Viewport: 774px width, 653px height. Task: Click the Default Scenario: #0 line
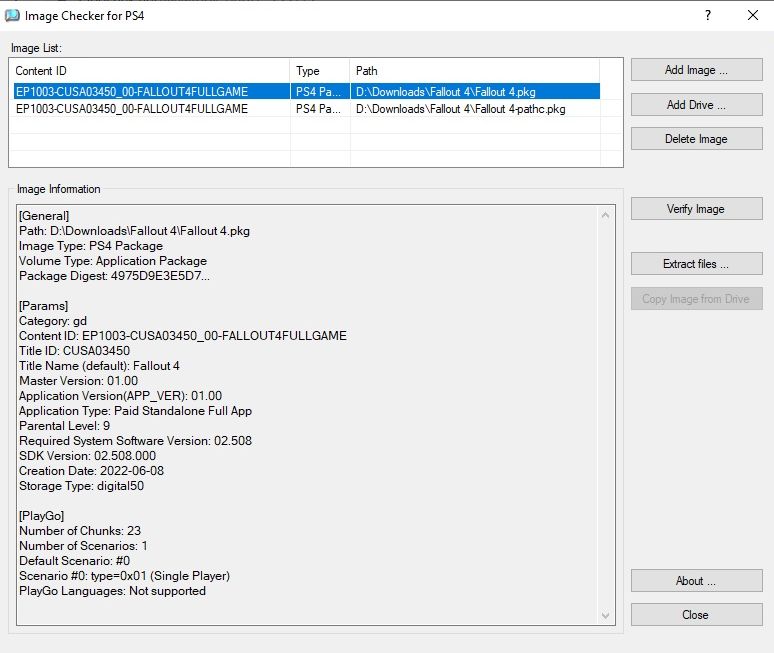(x=75, y=561)
